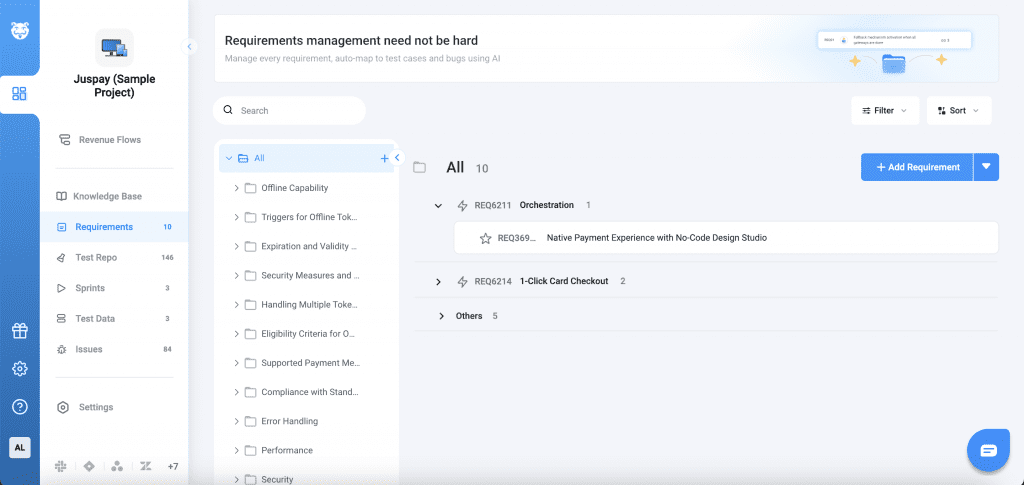Click the dashboard grid icon in left rail
1024x485 pixels.
point(19,94)
